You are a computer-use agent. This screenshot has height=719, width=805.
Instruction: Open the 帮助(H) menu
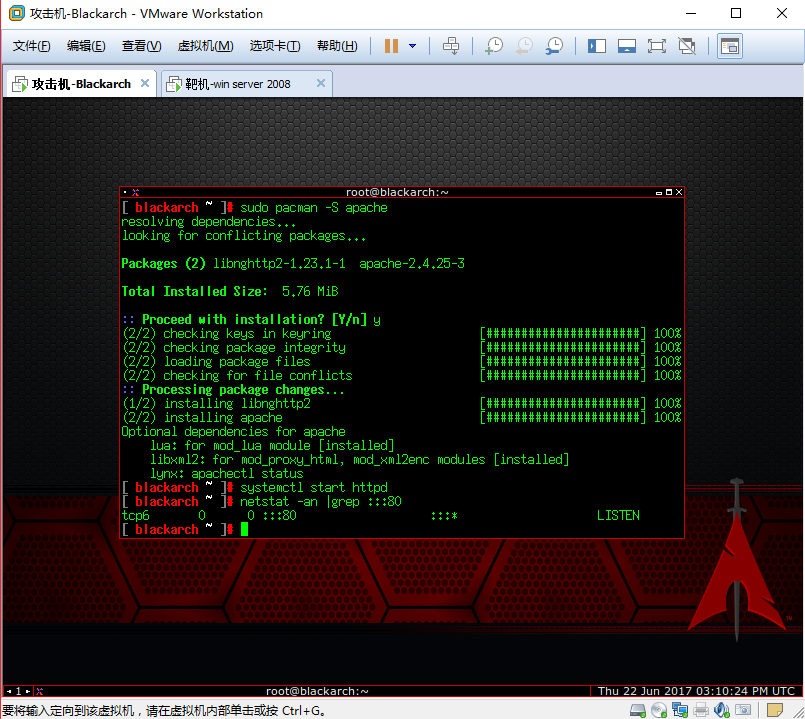coord(337,46)
